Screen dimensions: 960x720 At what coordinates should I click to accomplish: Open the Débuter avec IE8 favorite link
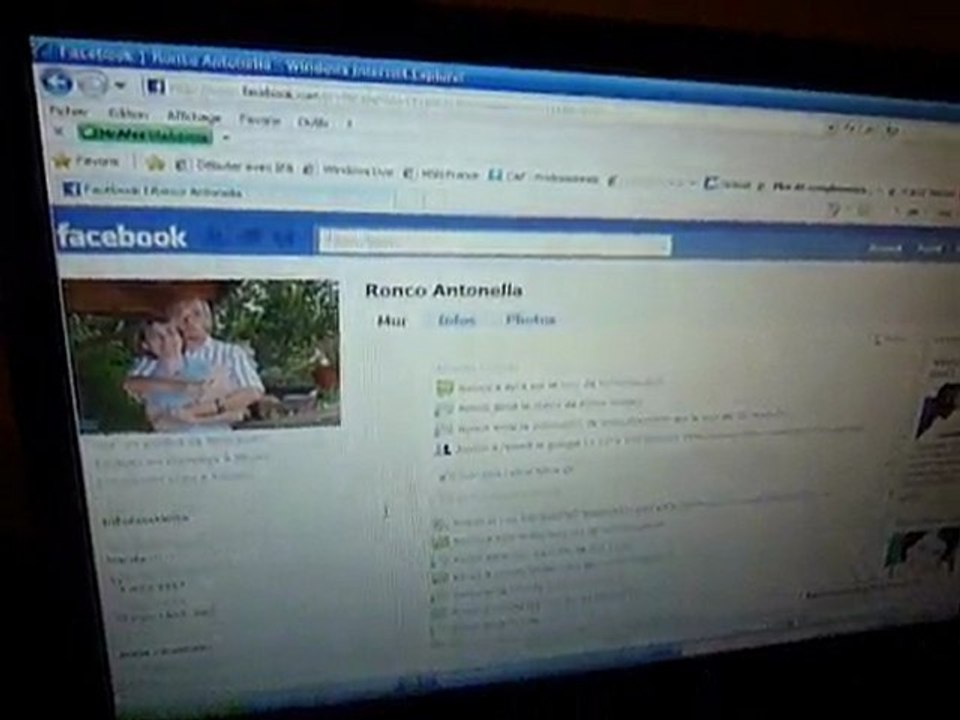[235, 167]
